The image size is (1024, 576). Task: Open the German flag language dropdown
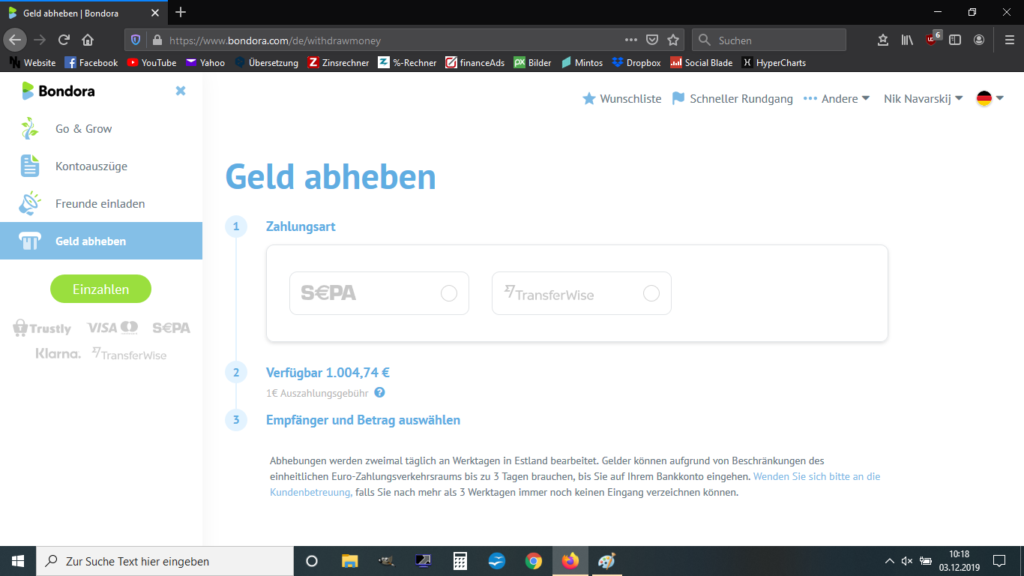tap(989, 99)
